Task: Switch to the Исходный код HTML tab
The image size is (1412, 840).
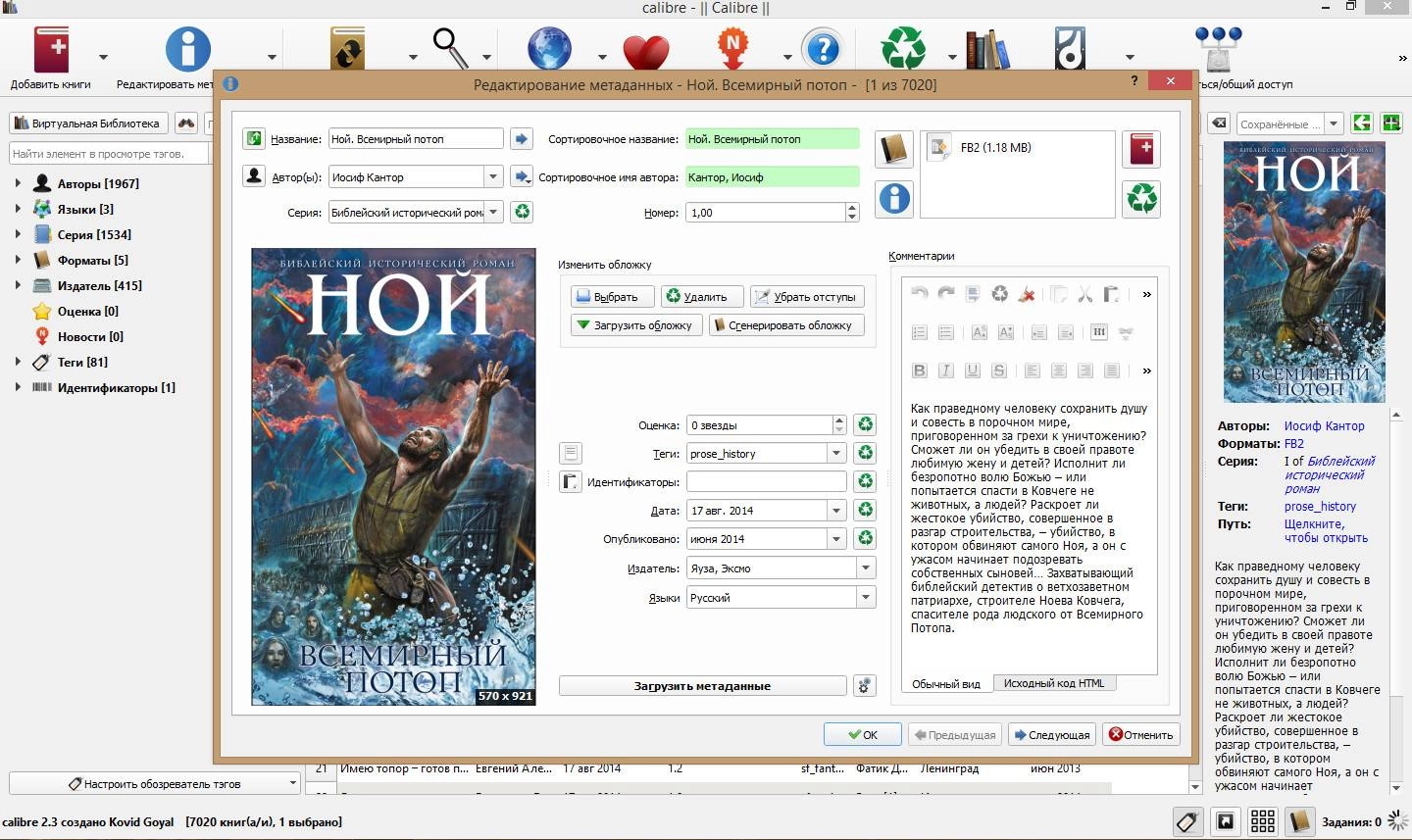Action: [1054, 684]
